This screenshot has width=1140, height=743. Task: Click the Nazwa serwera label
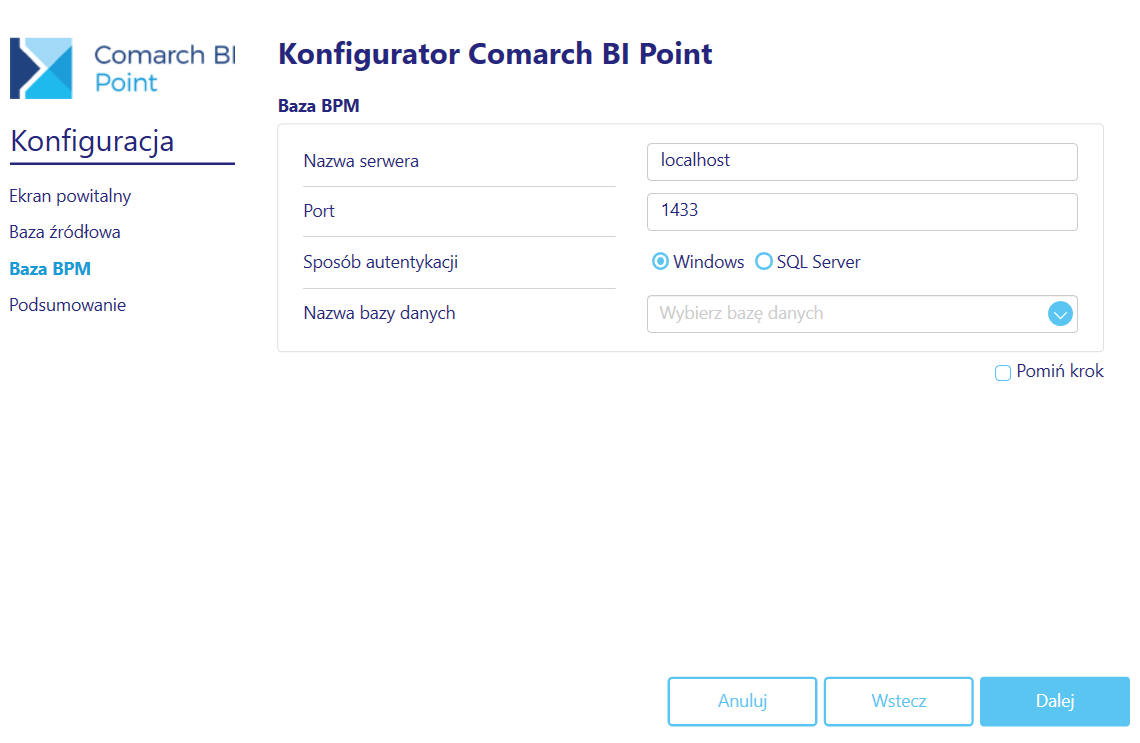361,161
